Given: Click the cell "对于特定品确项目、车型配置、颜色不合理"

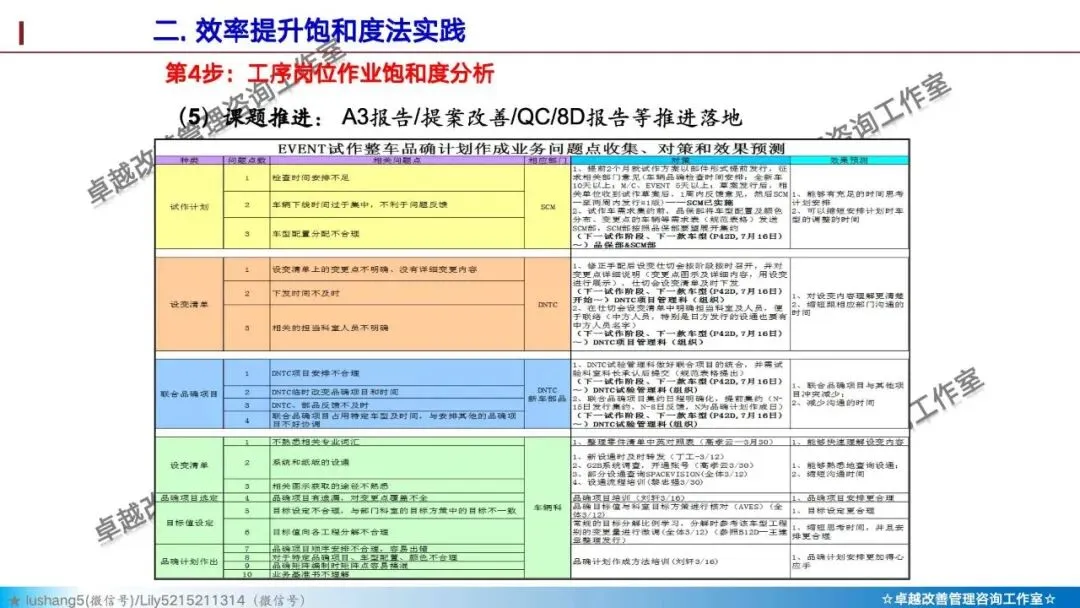Looking at the screenshot, I should click(x=397, y=556).
